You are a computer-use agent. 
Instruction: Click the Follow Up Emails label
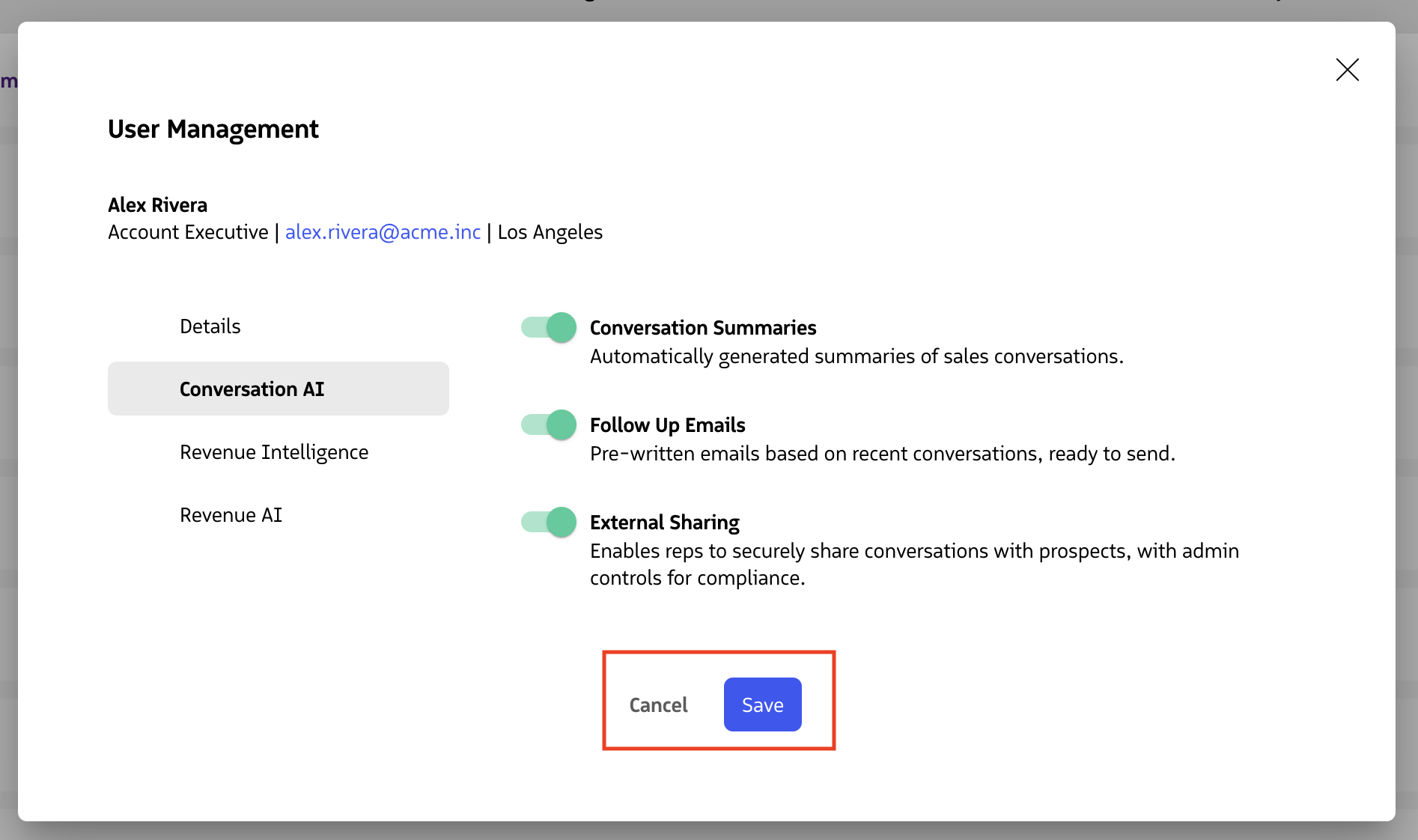[x=667, y=425]
